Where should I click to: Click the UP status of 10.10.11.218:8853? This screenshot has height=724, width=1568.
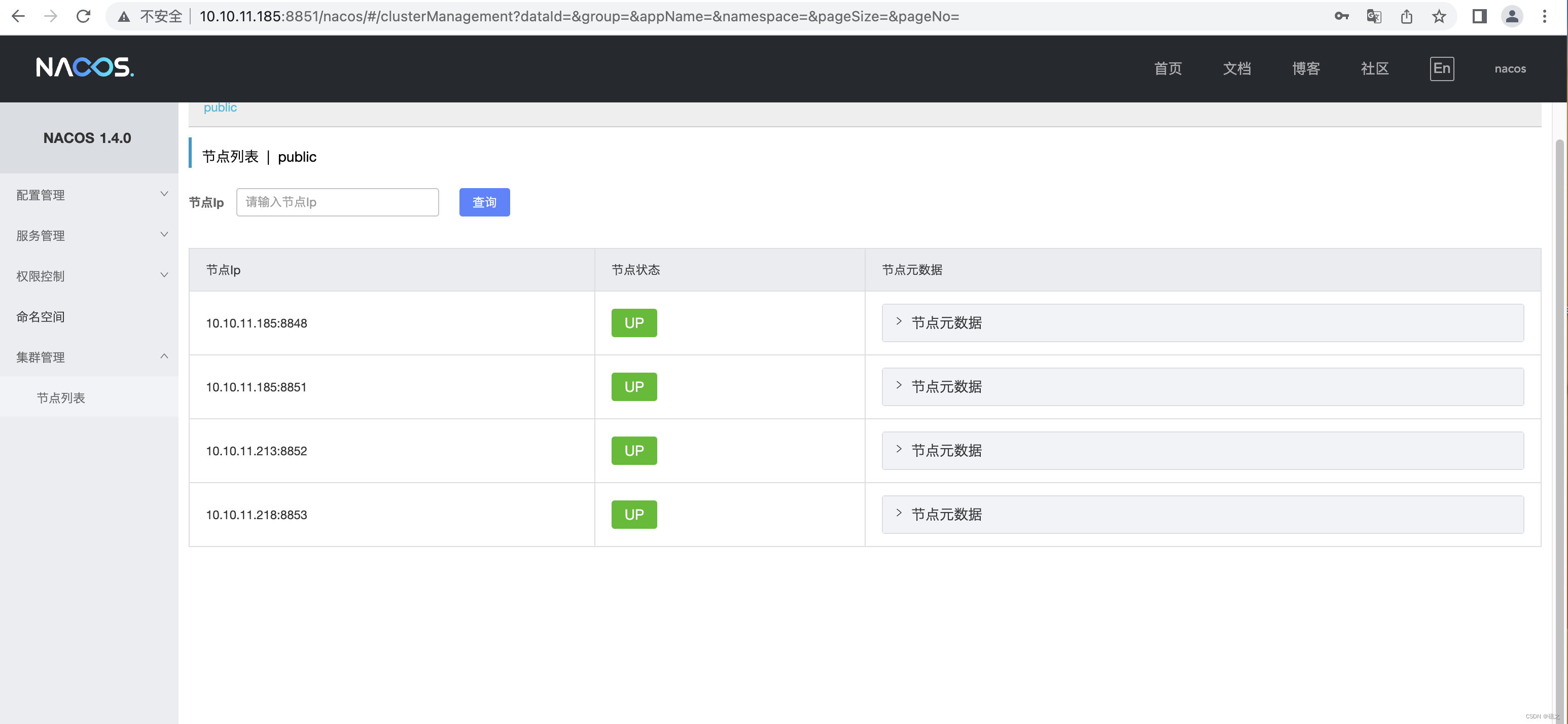click(634, 515)
